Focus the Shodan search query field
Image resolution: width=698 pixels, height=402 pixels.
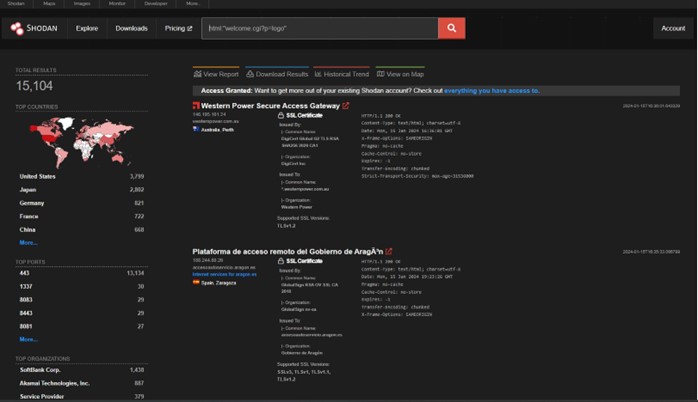(320, 28)
